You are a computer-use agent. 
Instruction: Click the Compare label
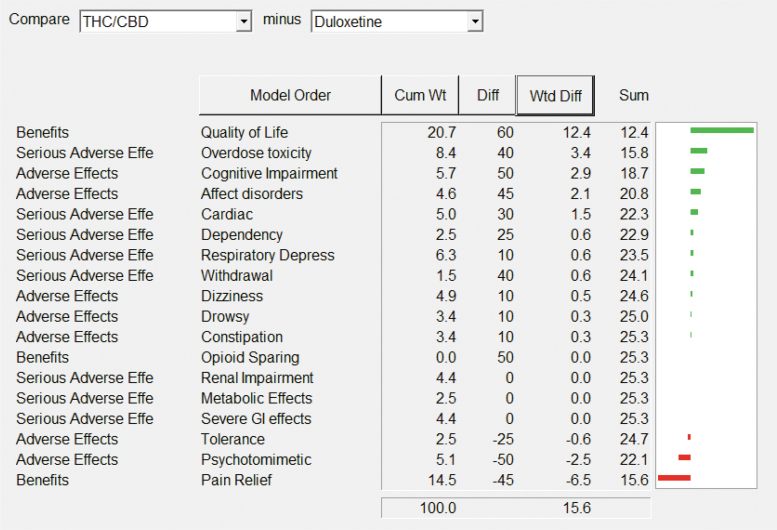(39, 19)
